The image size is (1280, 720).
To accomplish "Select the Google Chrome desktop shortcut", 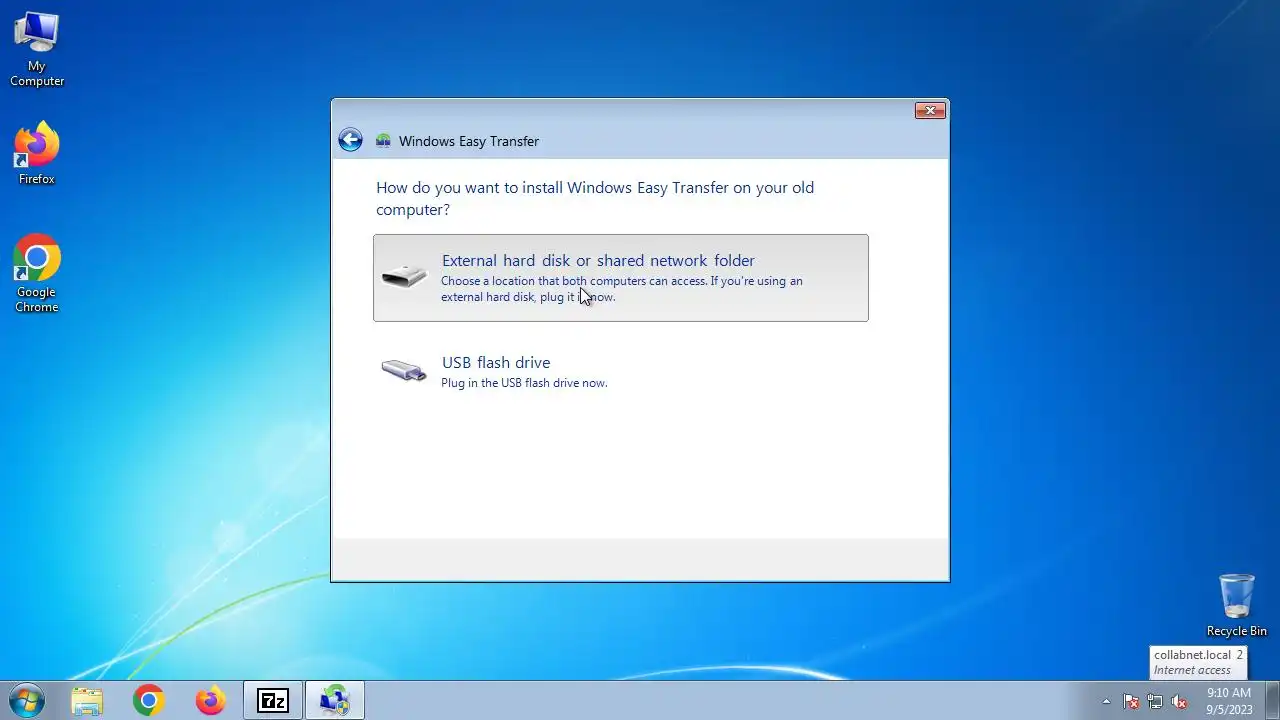I will coord(37,274).
